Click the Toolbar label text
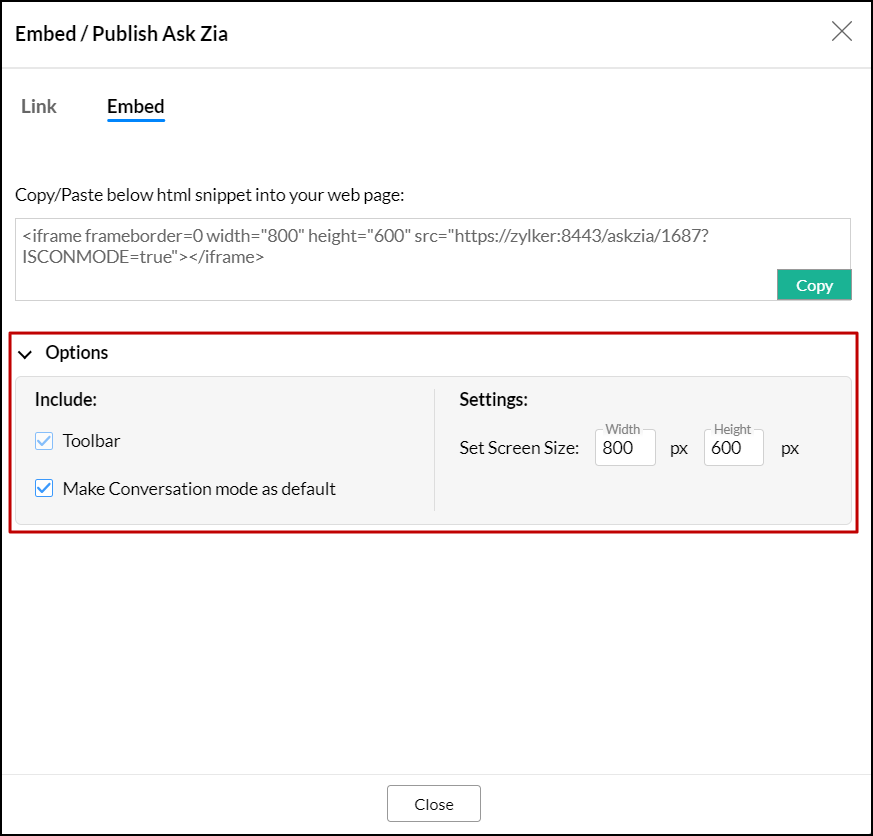The width and height of the screenshot is (873, 836). pos(91,441)
